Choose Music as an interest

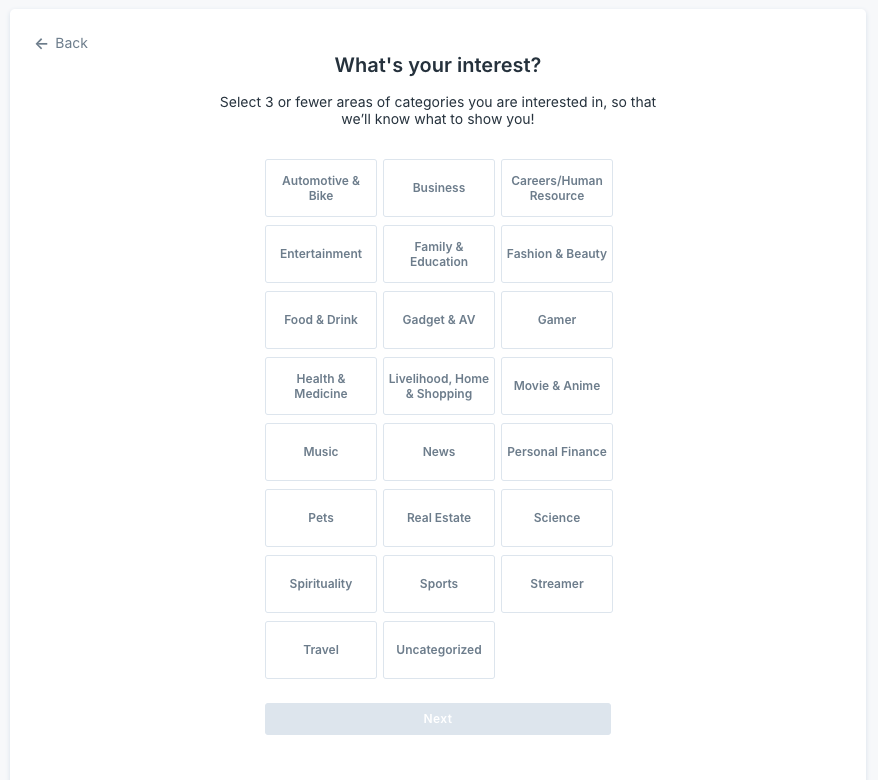[321, 452]
